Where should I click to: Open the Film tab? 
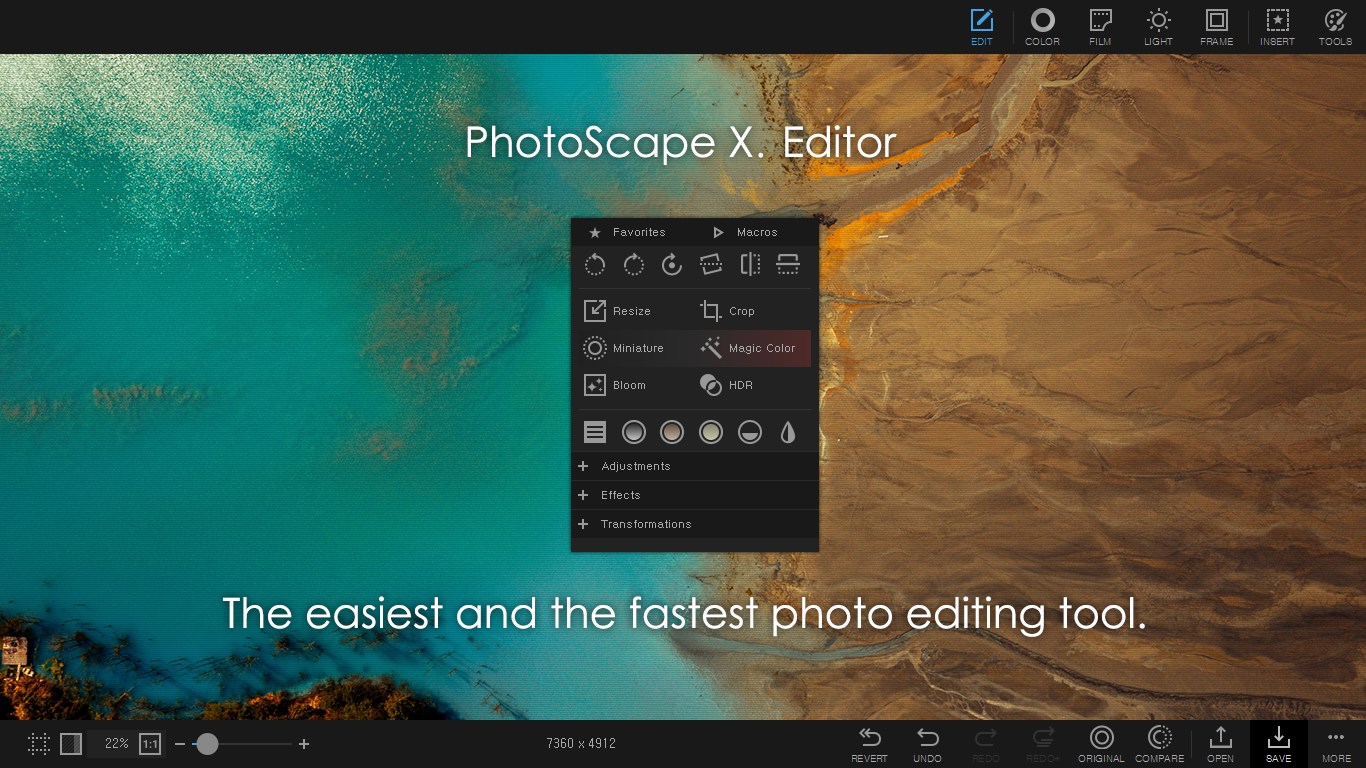tap(1100, 27)
